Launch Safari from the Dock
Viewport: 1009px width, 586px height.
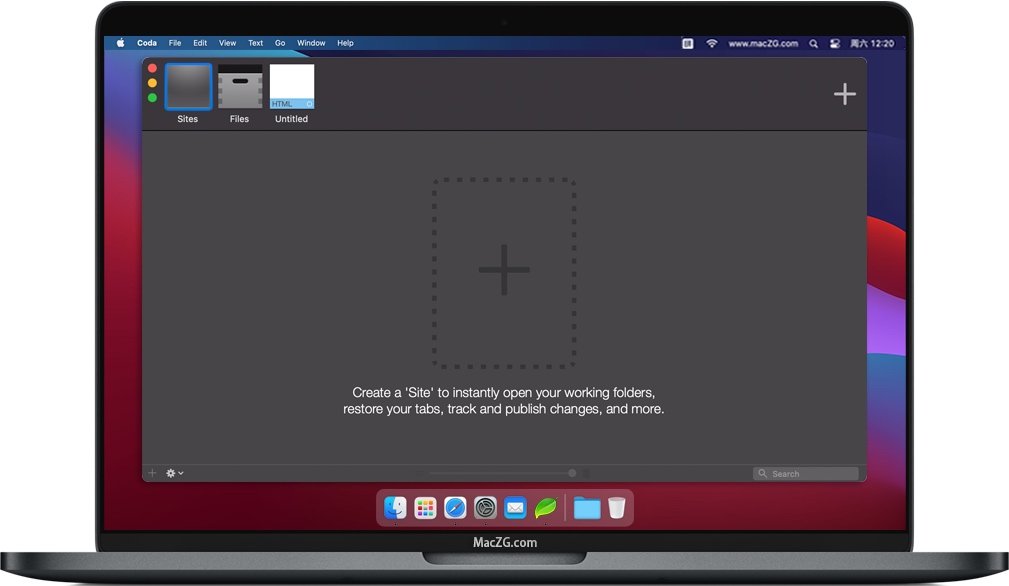pos(455,508)
